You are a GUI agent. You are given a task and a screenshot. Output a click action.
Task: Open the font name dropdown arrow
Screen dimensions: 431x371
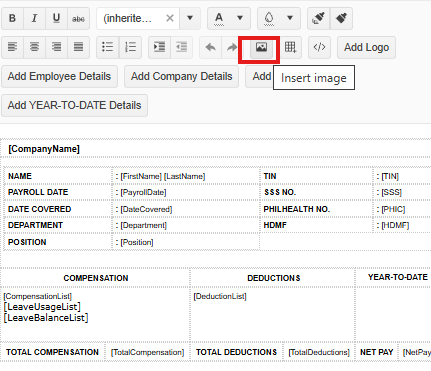coord(190,18)
